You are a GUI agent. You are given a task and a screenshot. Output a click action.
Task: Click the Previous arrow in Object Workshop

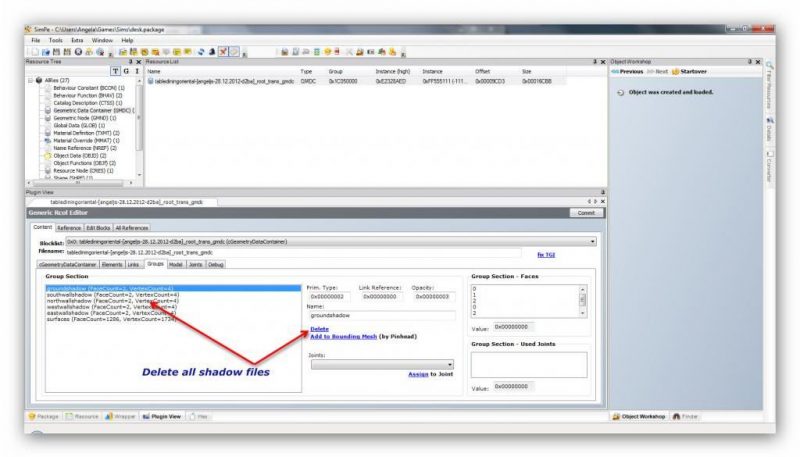[615, 72]
